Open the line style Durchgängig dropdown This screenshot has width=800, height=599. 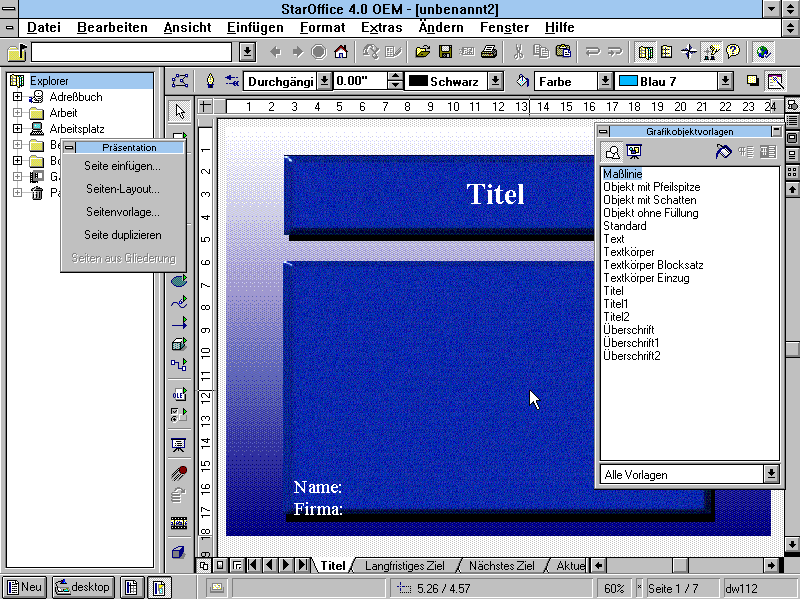coord(324,82)
